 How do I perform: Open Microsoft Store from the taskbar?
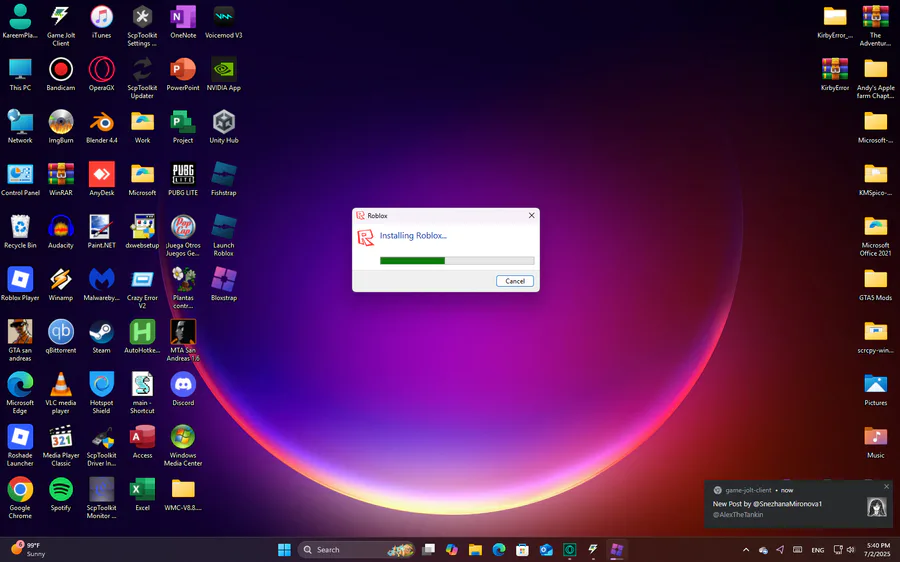[x=522, y=549]
